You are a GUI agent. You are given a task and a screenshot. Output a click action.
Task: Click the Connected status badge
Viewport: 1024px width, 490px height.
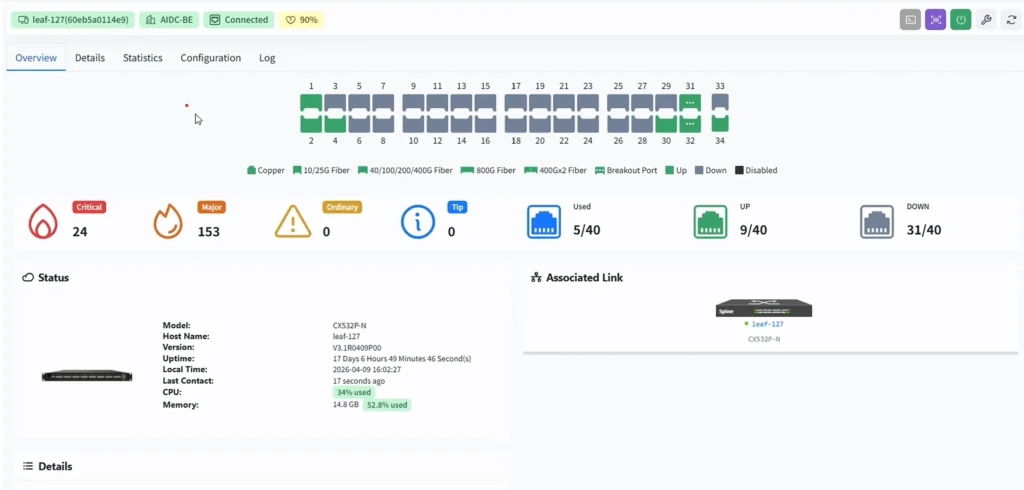[x=239, y=20]
